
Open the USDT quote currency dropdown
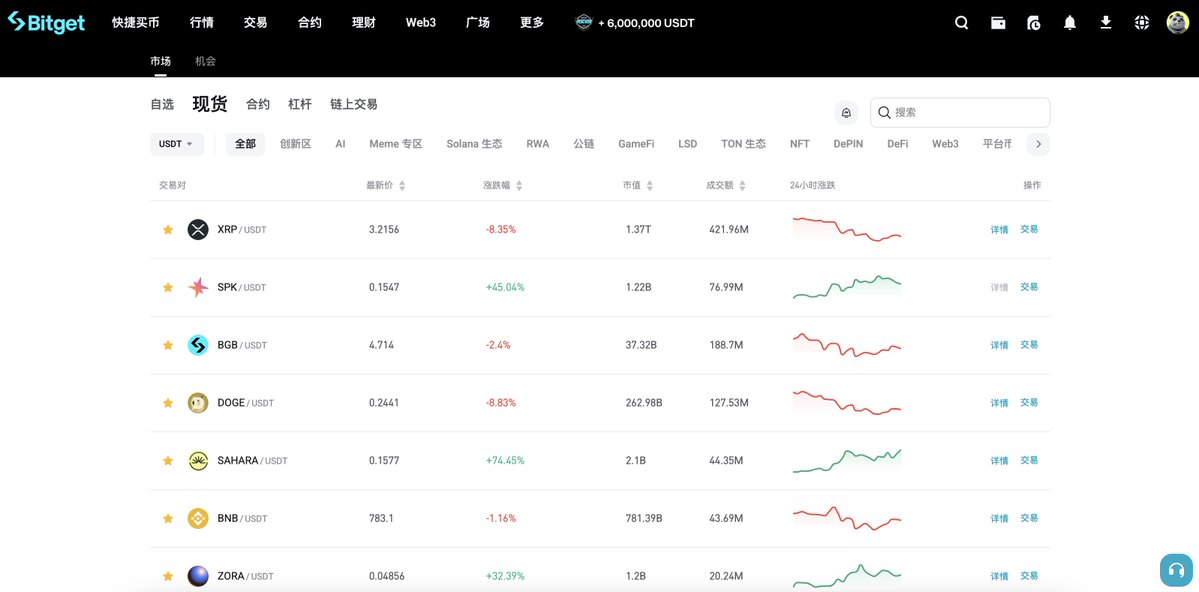click(177, 144)
